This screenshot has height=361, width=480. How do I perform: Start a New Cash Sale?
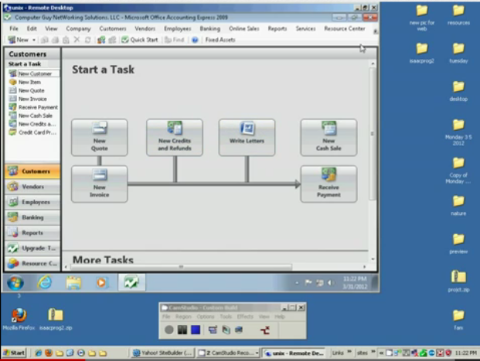[x=329, y=137]
